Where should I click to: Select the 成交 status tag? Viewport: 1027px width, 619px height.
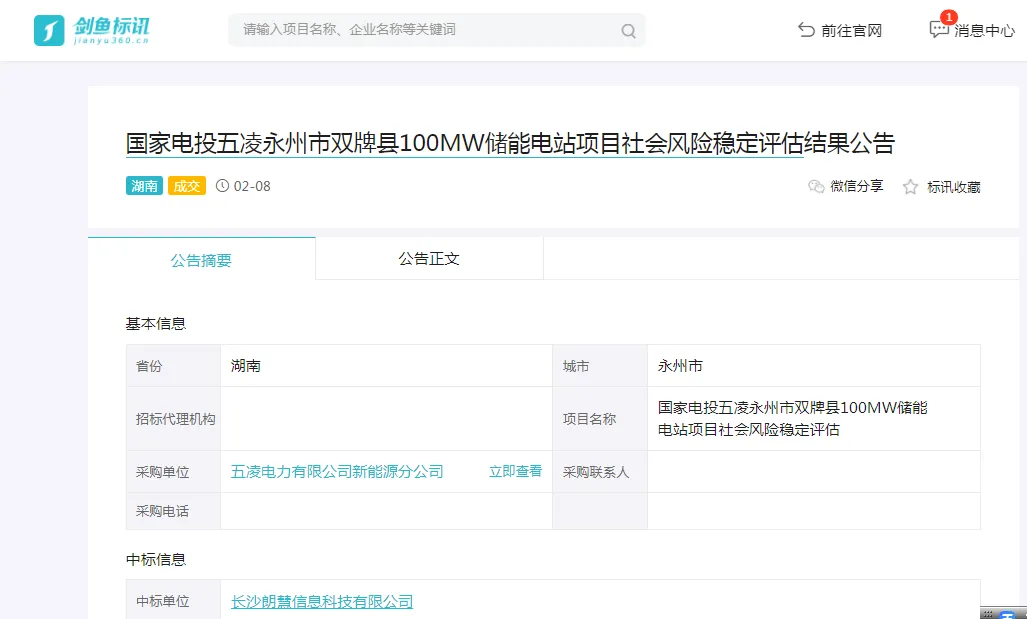click(186, 185)
